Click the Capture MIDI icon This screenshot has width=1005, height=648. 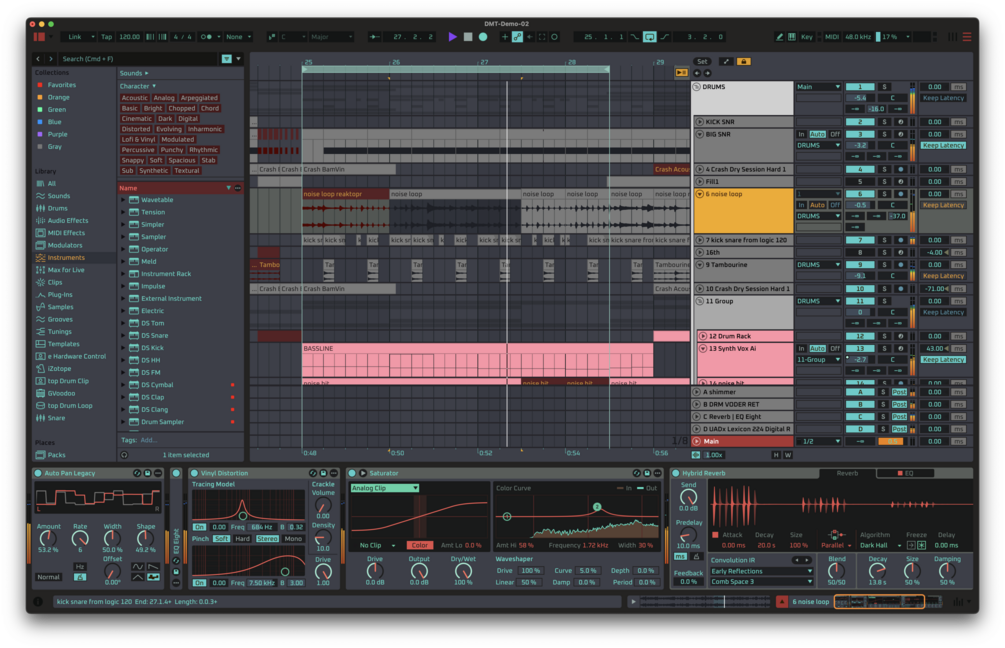(542, 37)
